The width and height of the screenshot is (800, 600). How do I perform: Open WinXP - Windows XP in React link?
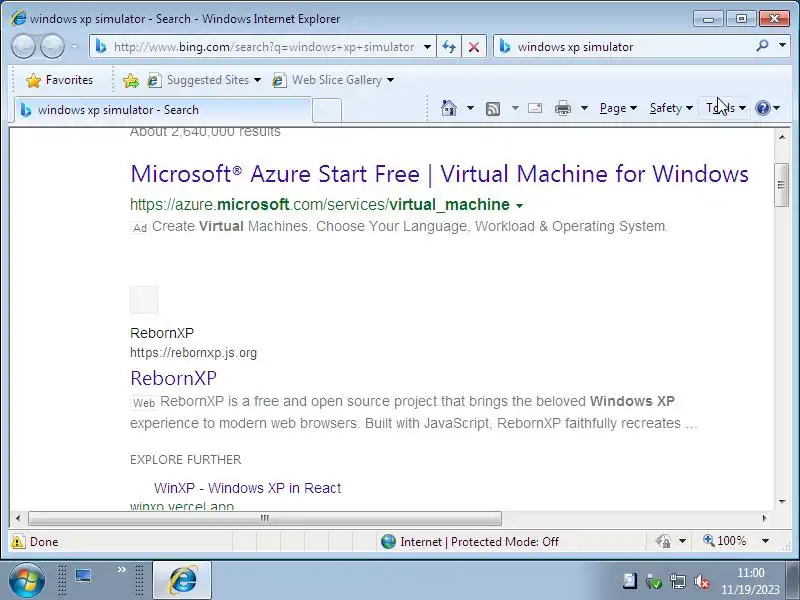pyautogui.click(x=247, y=488)
